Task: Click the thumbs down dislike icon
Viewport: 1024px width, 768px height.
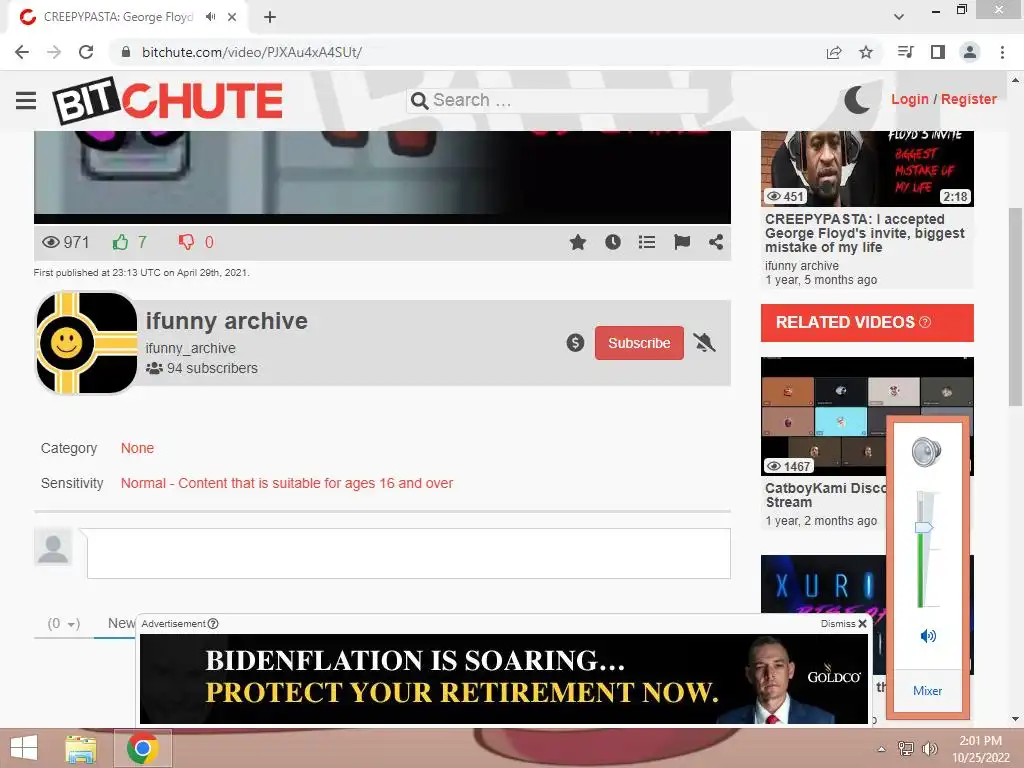Action: (186, 242)
